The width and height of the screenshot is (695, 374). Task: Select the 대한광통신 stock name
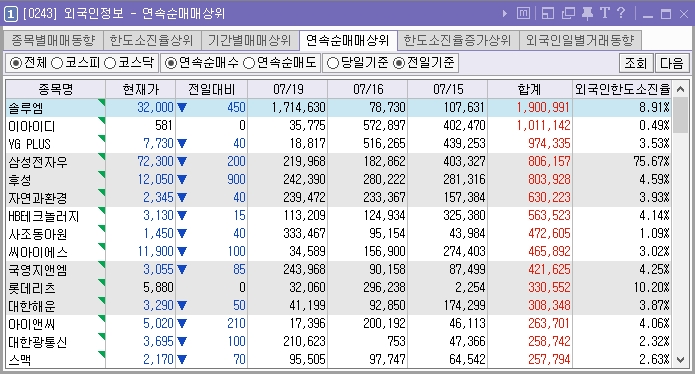(x=38, y=342)
